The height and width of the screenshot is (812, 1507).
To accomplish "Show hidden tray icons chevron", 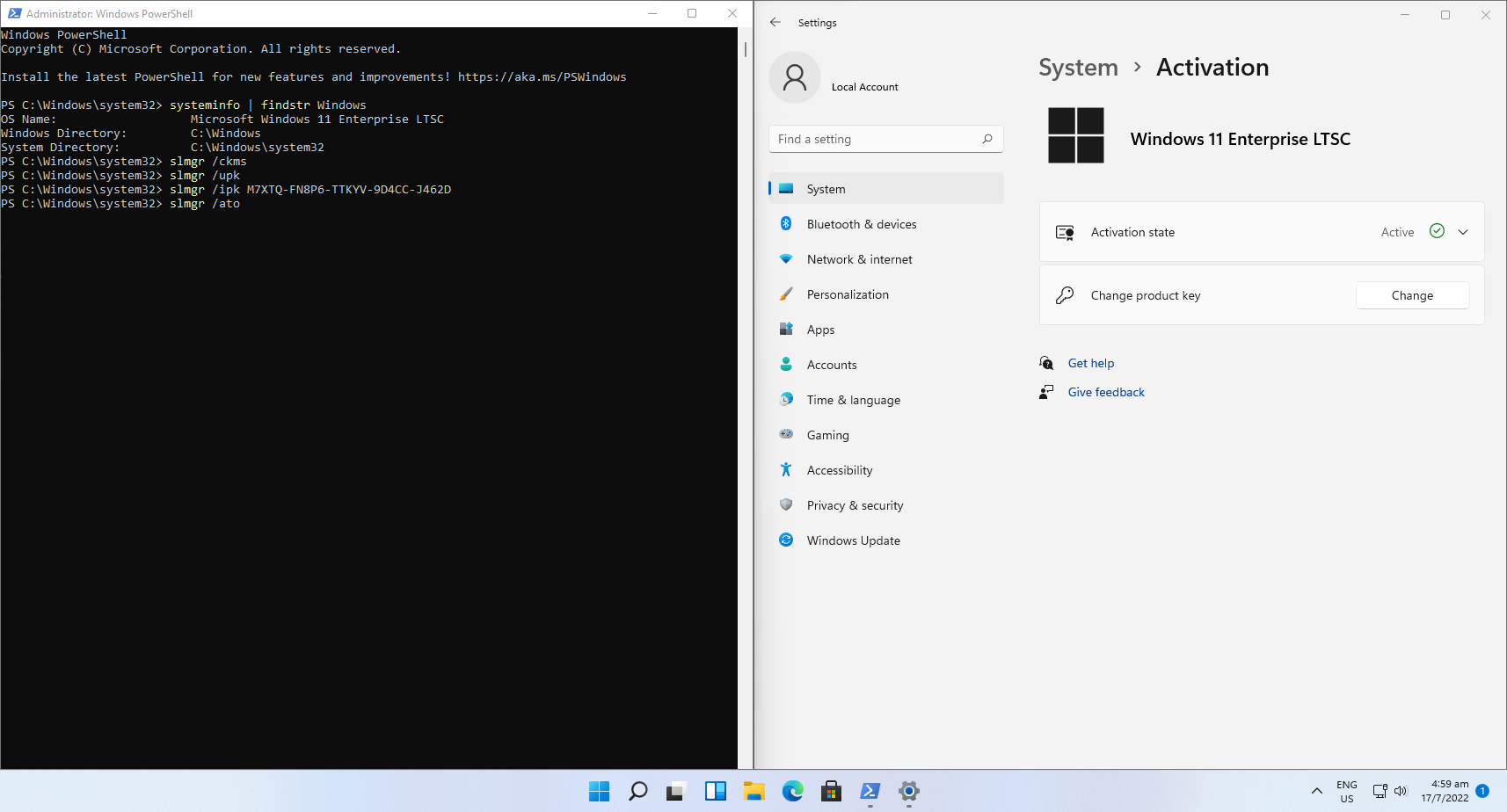I will click(1316, 791).
